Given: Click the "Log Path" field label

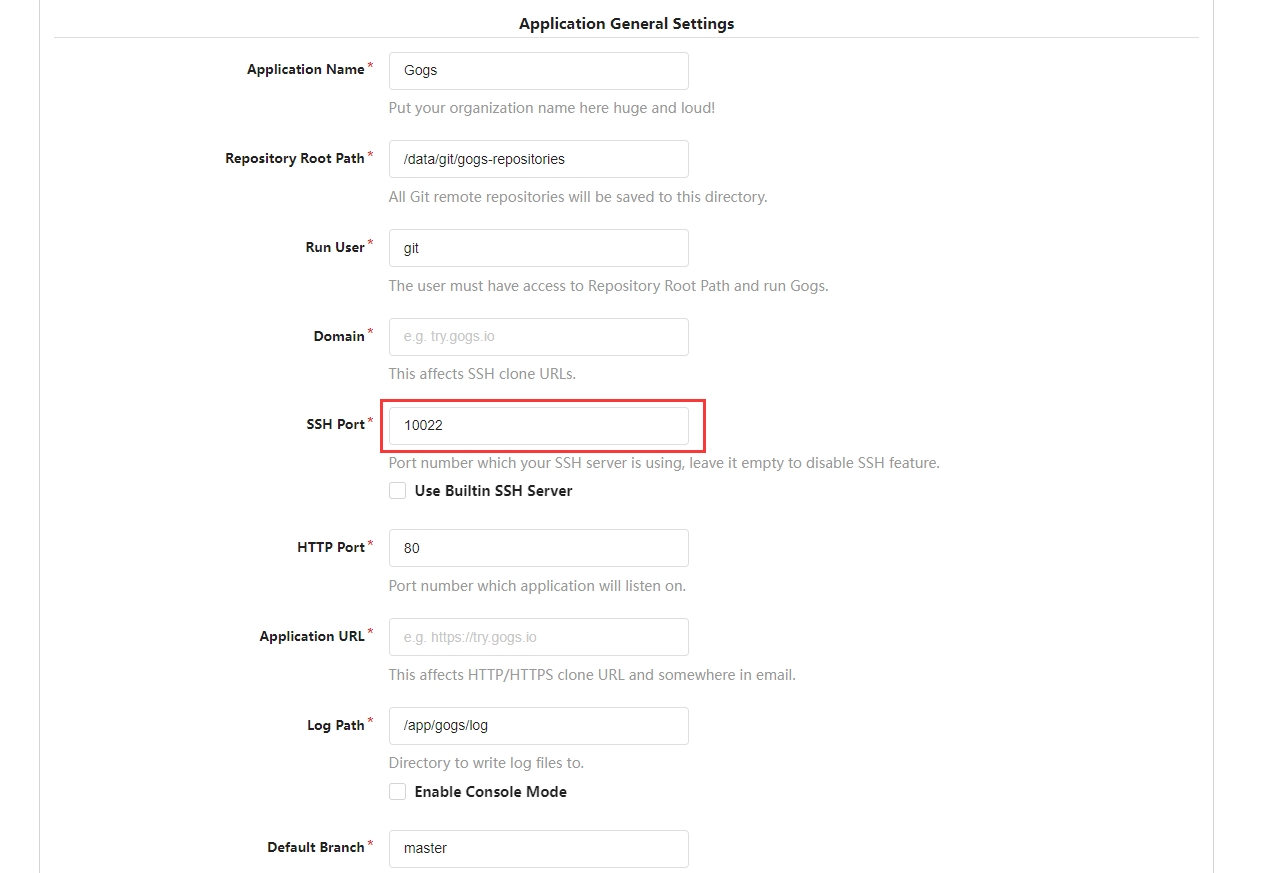Looking at the screenshot, I should point(336,725).
